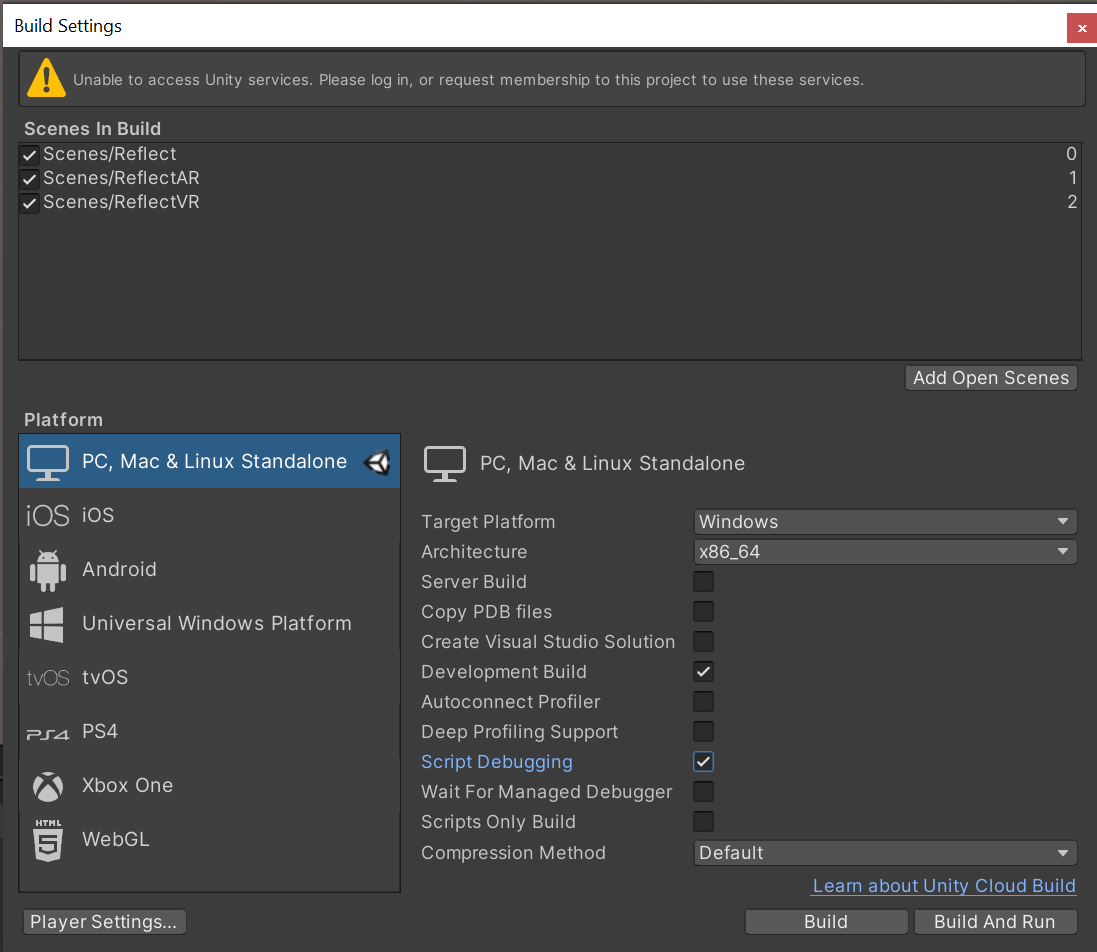This screenshot has height=952, width=1097.
Task: Select the PS4 platform icon
Action: [48, 733]
